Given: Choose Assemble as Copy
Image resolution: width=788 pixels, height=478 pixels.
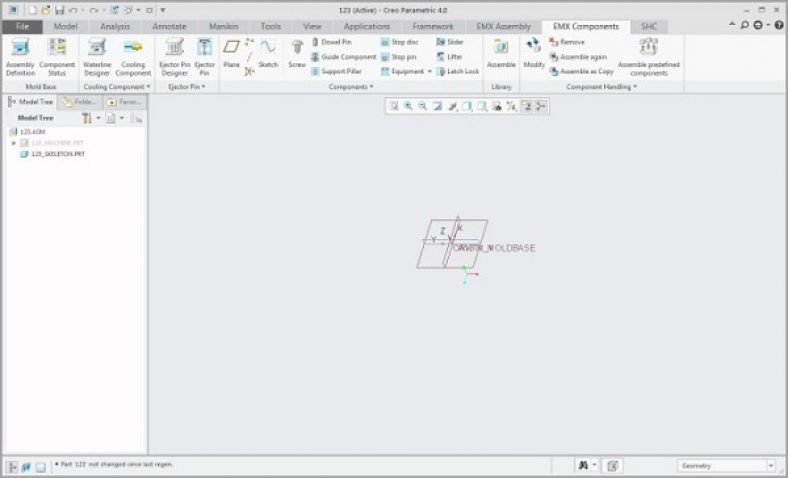Looking at the screenshot, I should pyautogui.click(x=581, y=71).
